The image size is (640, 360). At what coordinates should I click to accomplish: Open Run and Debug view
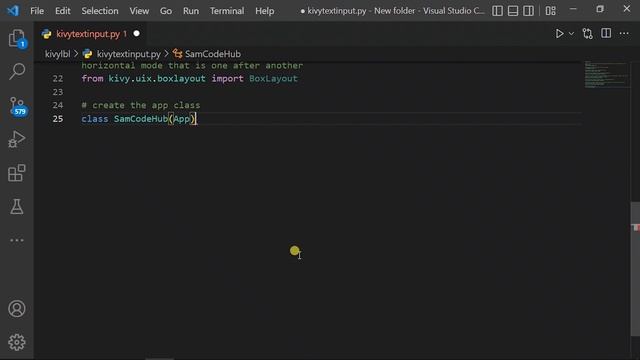pyautogui.click(x=17, y=139)
